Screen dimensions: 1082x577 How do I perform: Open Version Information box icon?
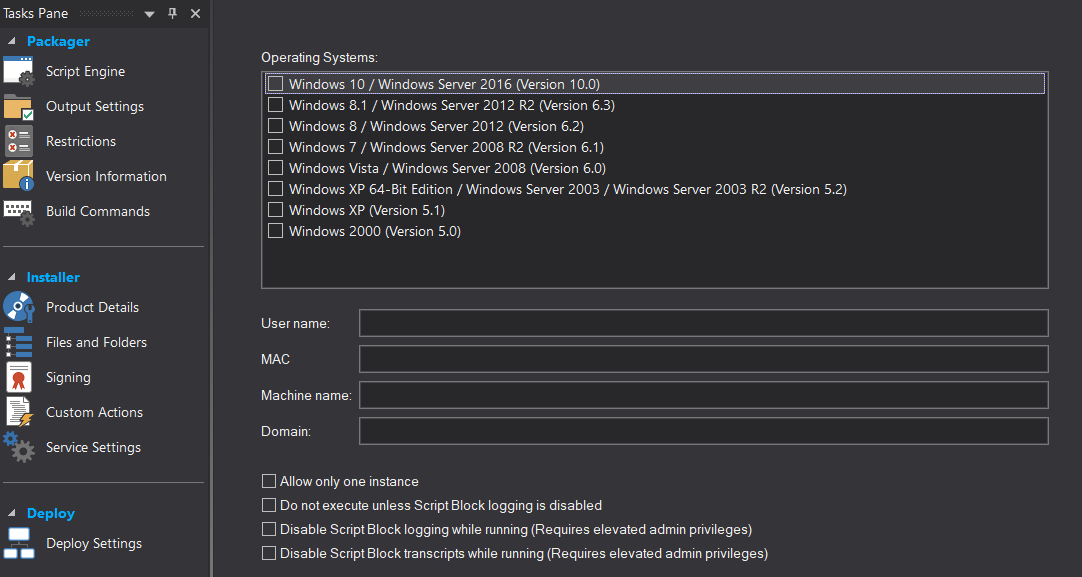point(19,176)
